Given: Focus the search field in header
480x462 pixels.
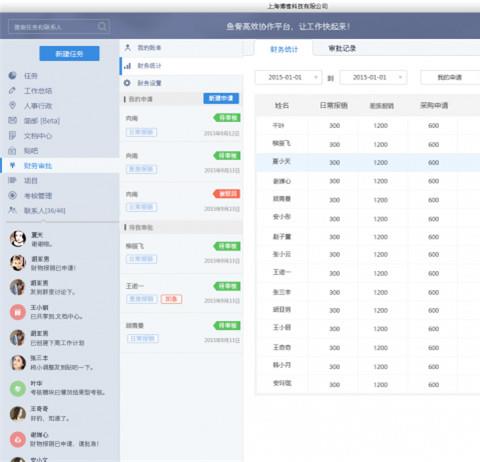Looking at the screenshot, I should coord(59,27).
